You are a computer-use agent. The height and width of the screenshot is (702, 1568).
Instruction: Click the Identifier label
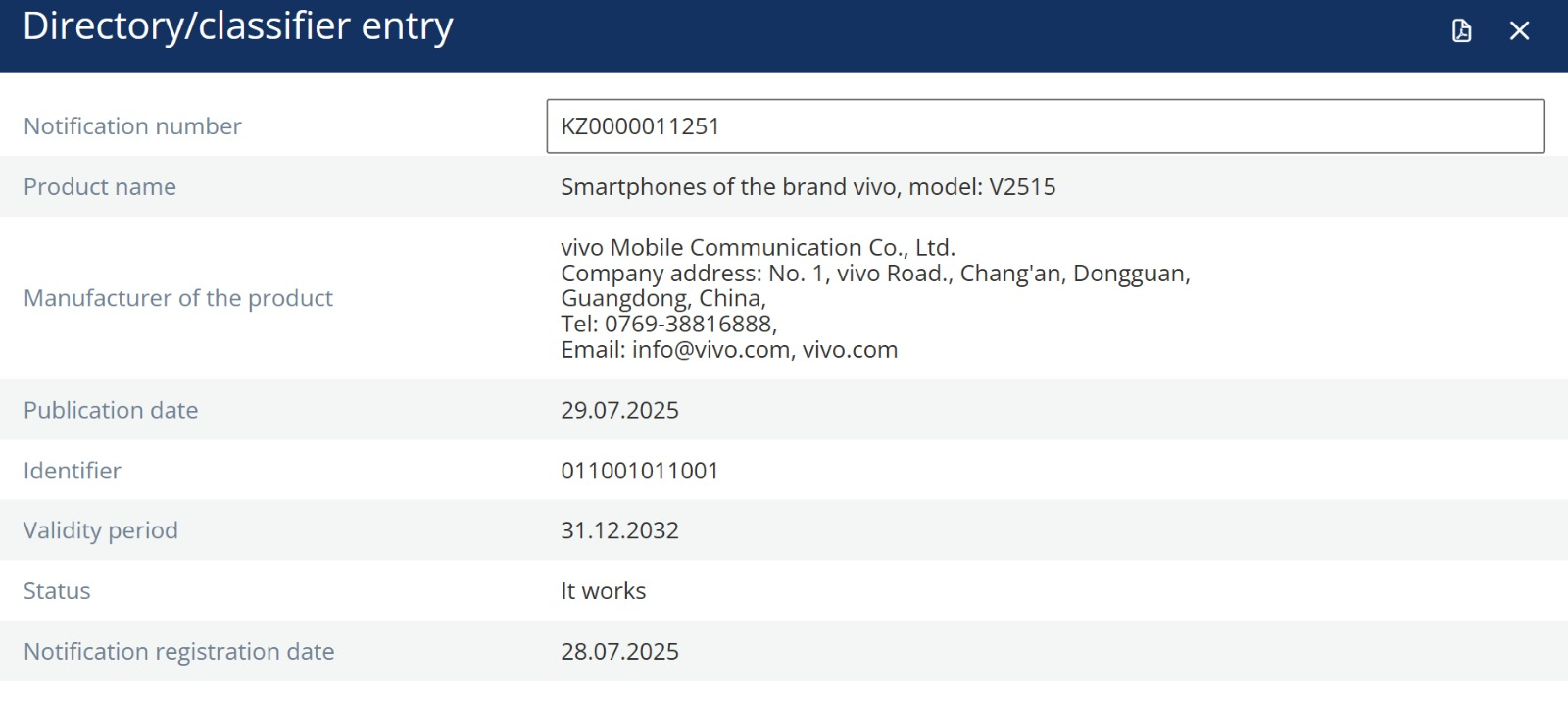73,471
